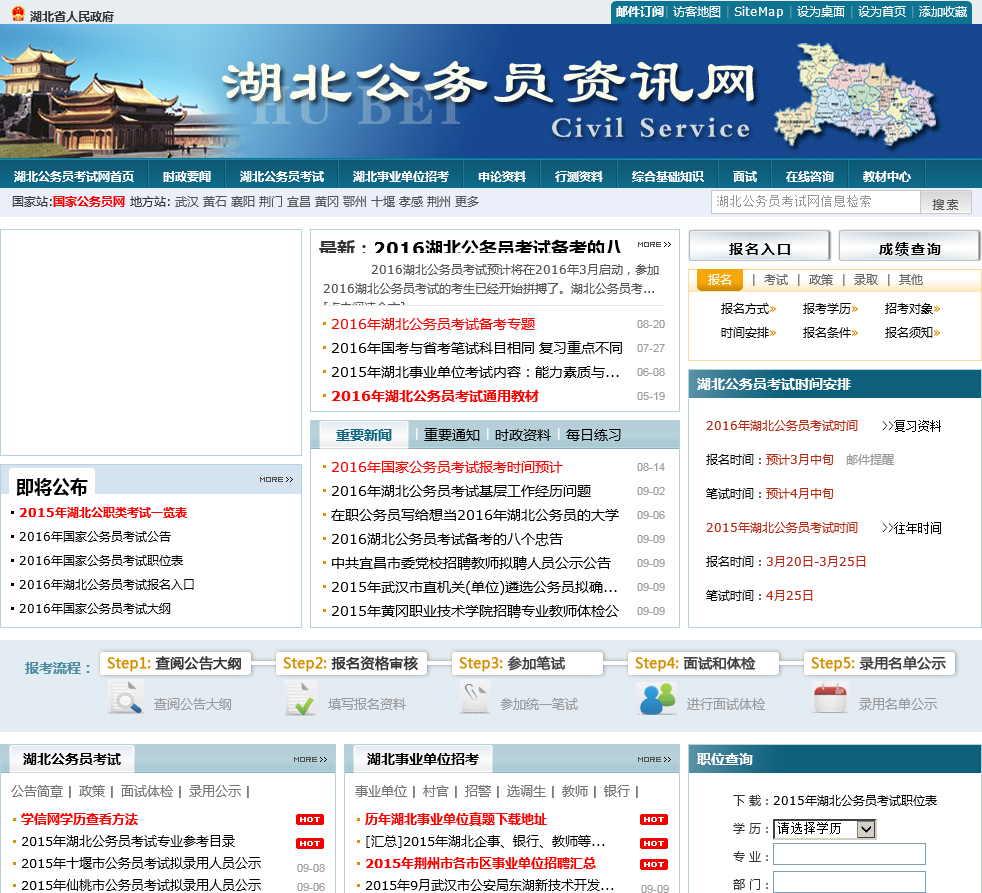Screen dimensions: 982x893
Task: Click 邮件订阅 in top bar
Action: coord(639,12)
